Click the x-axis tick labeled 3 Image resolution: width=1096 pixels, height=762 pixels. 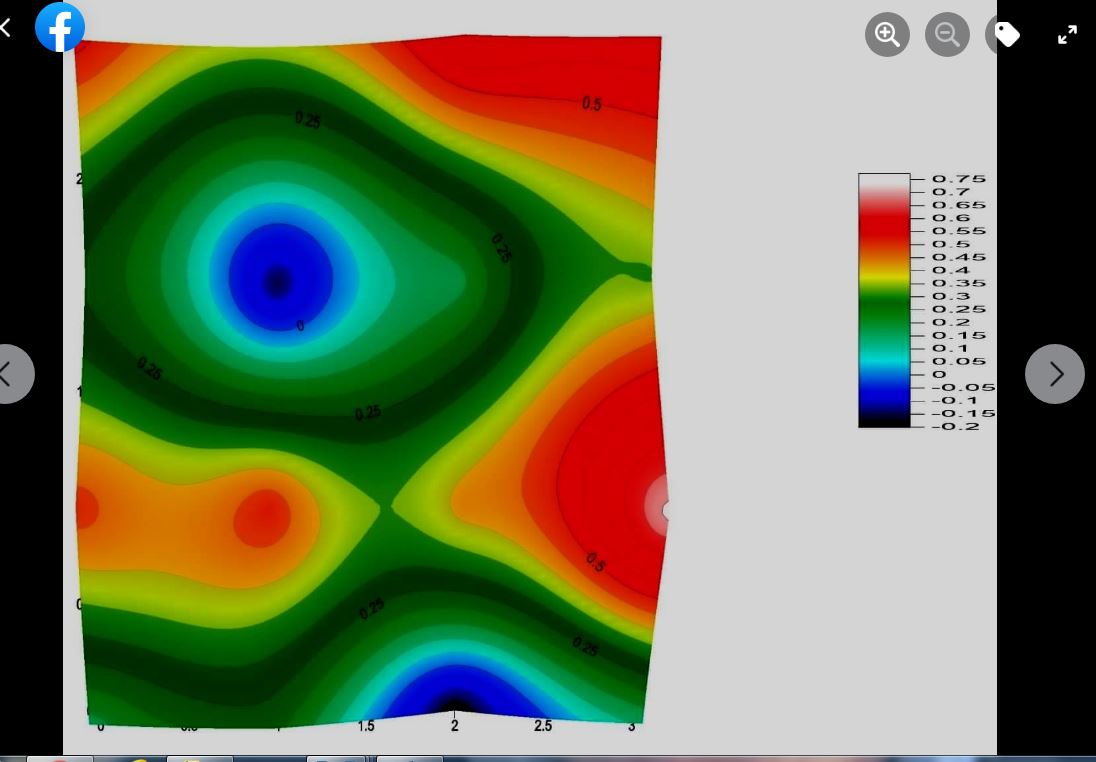(631, 726)
